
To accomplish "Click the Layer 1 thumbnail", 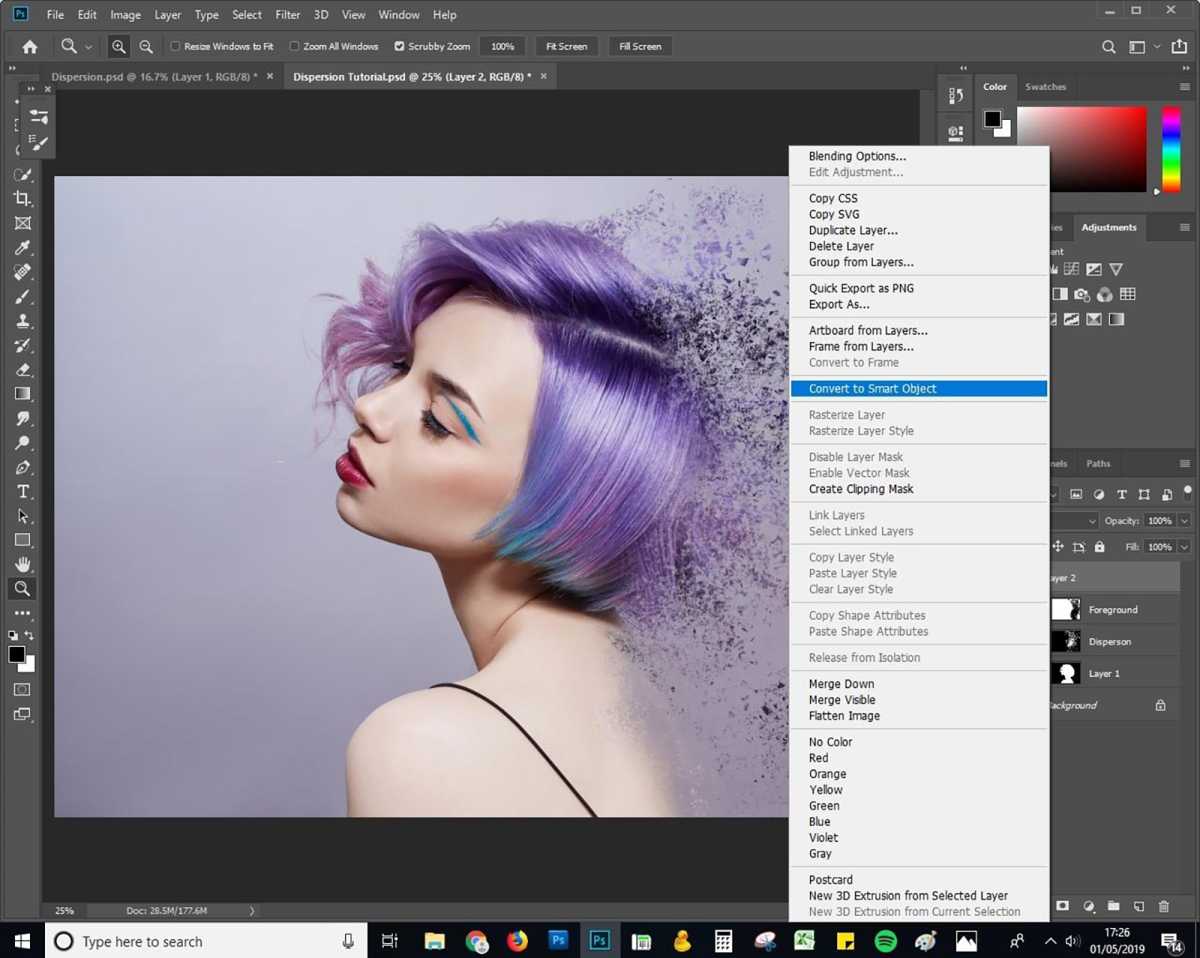I will click(1066, 673).
